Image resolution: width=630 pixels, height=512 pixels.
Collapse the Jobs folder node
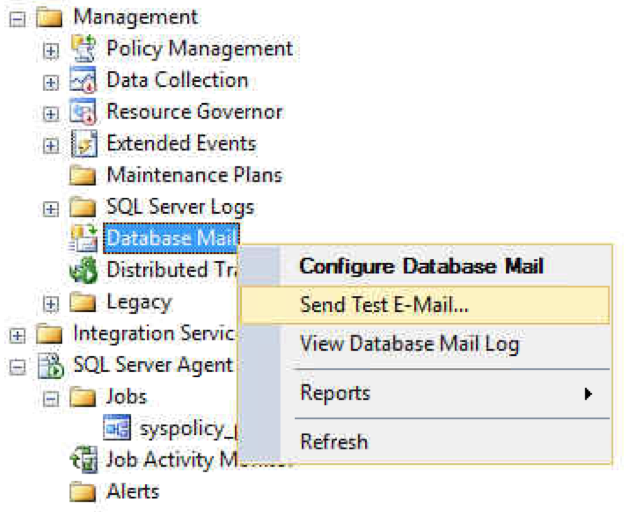pyautogui.click(x=51, y=399)
